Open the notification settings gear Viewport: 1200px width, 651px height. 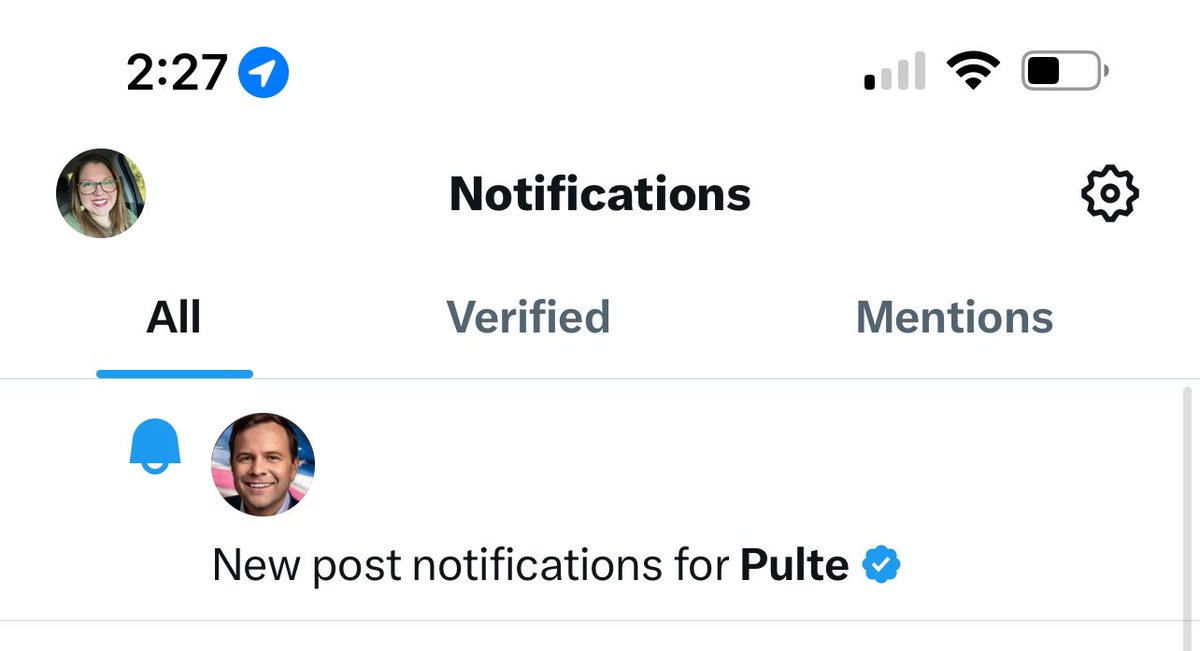pyautogui.click(x=1110, y=194)
